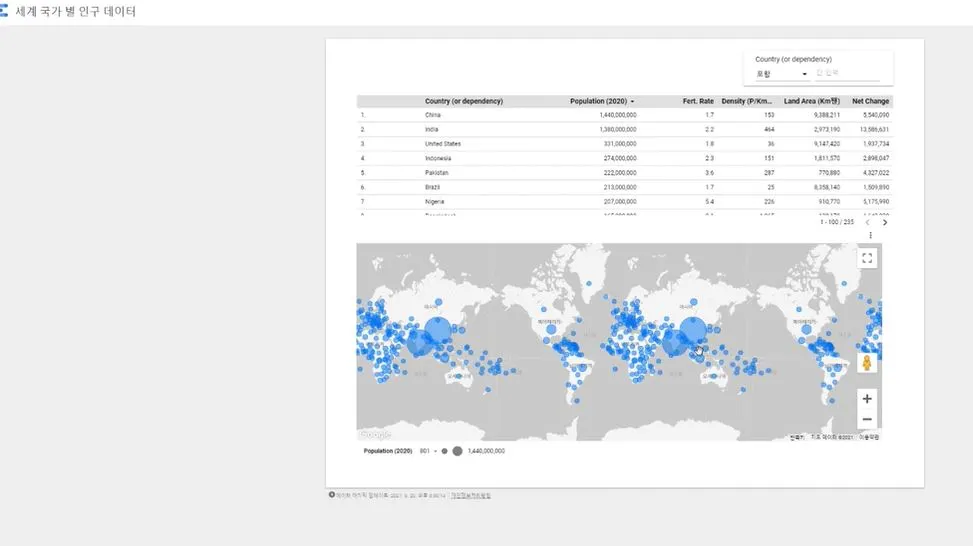Click legend maximum value 1,440,000,000
Viewport: 973px width, 546px height.
(x=486, y=451)
